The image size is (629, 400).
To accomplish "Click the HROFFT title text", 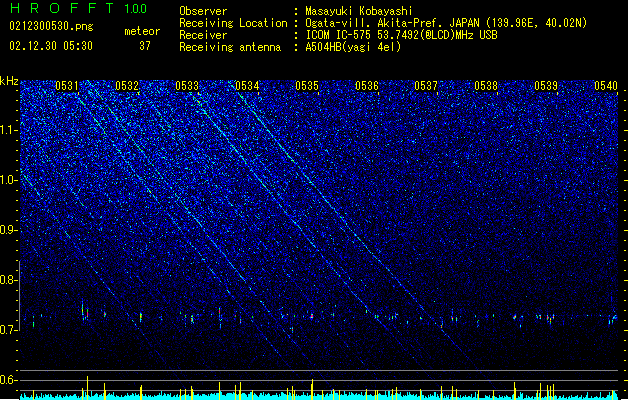I will pos(62,8).
